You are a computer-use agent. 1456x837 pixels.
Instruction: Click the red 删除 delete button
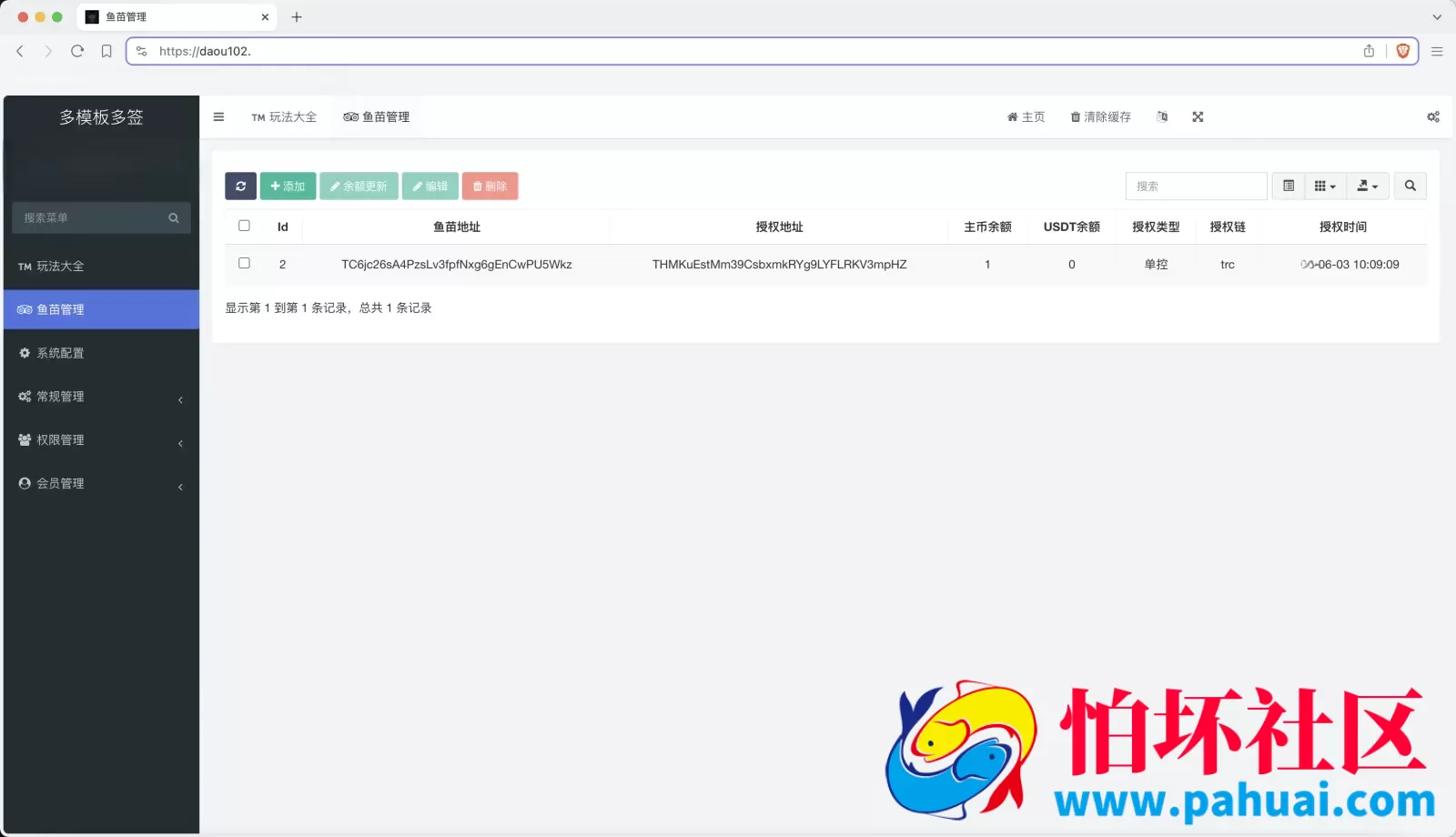(490, 186)
